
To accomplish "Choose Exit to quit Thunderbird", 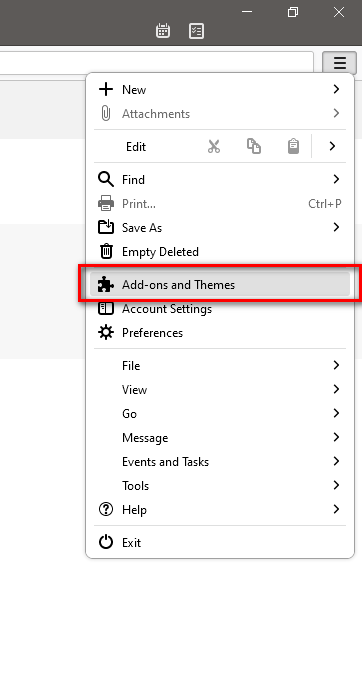I will point(220,542).
